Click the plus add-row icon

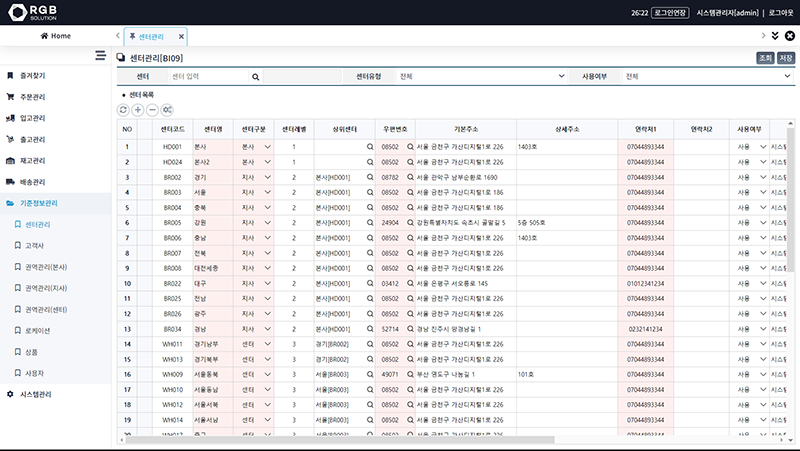coord(138,110)
